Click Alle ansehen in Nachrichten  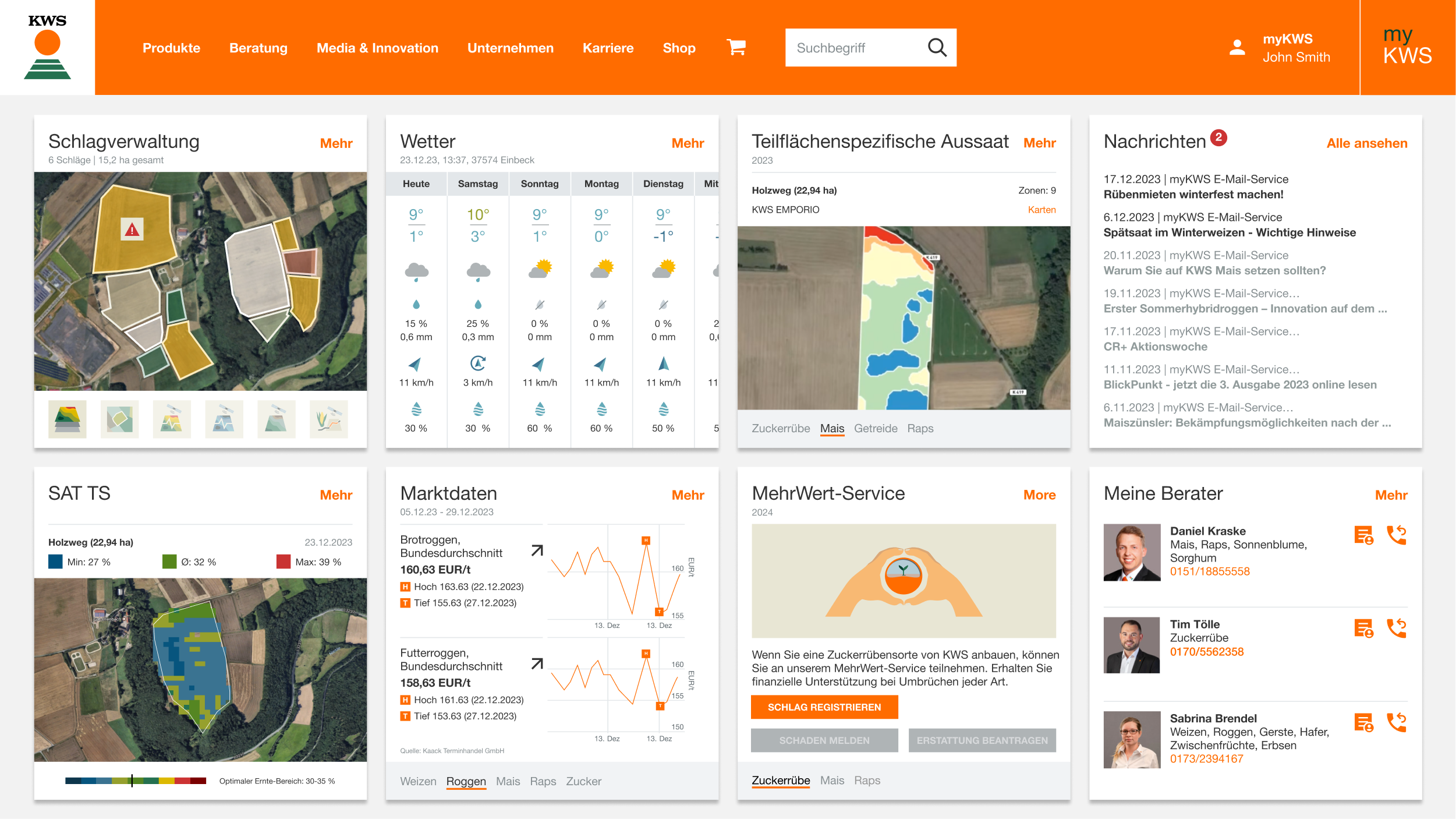tap(1367, 143)
